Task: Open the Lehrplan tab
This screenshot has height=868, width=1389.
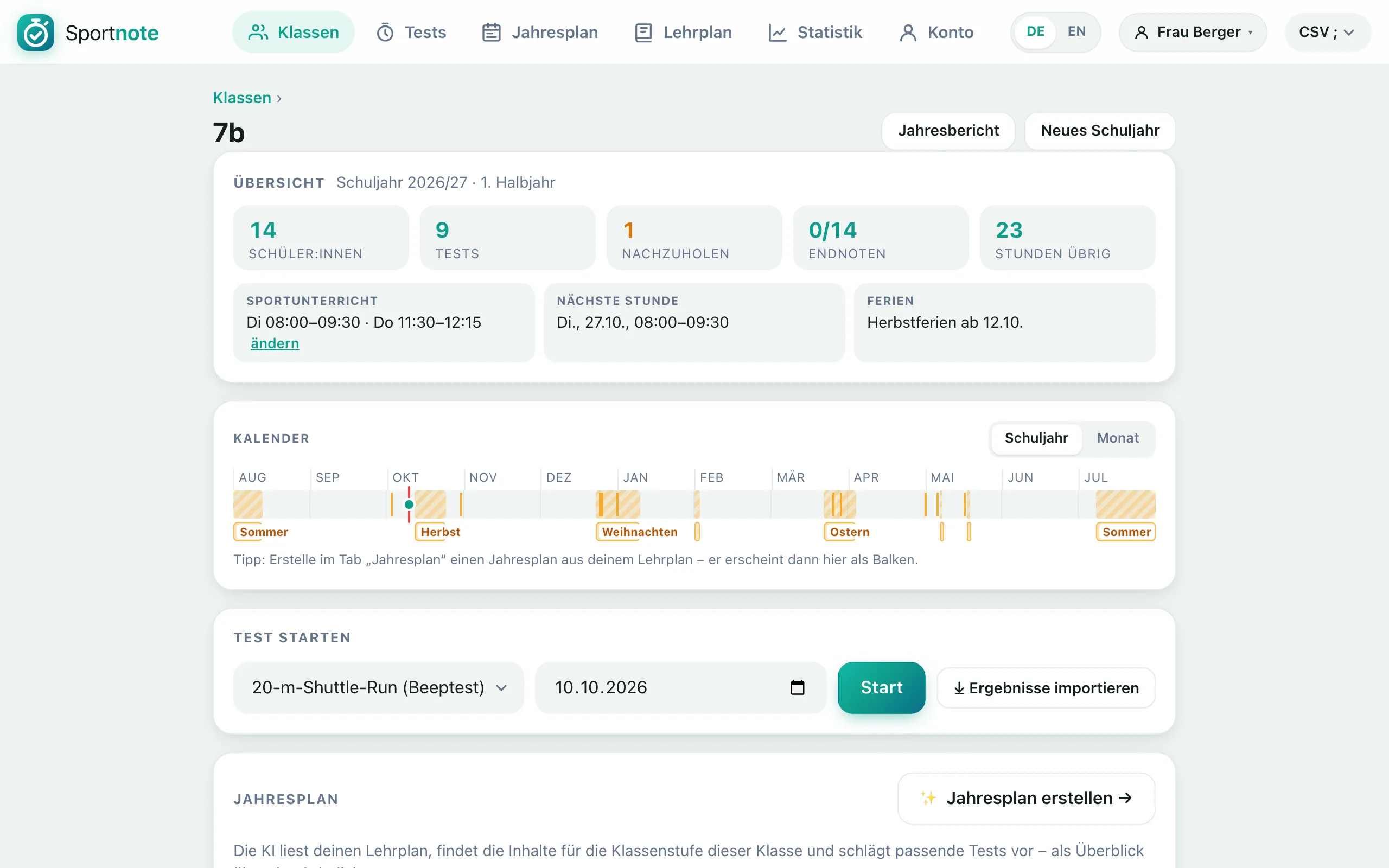Action: pyautogui.click(x=683, y=32)
